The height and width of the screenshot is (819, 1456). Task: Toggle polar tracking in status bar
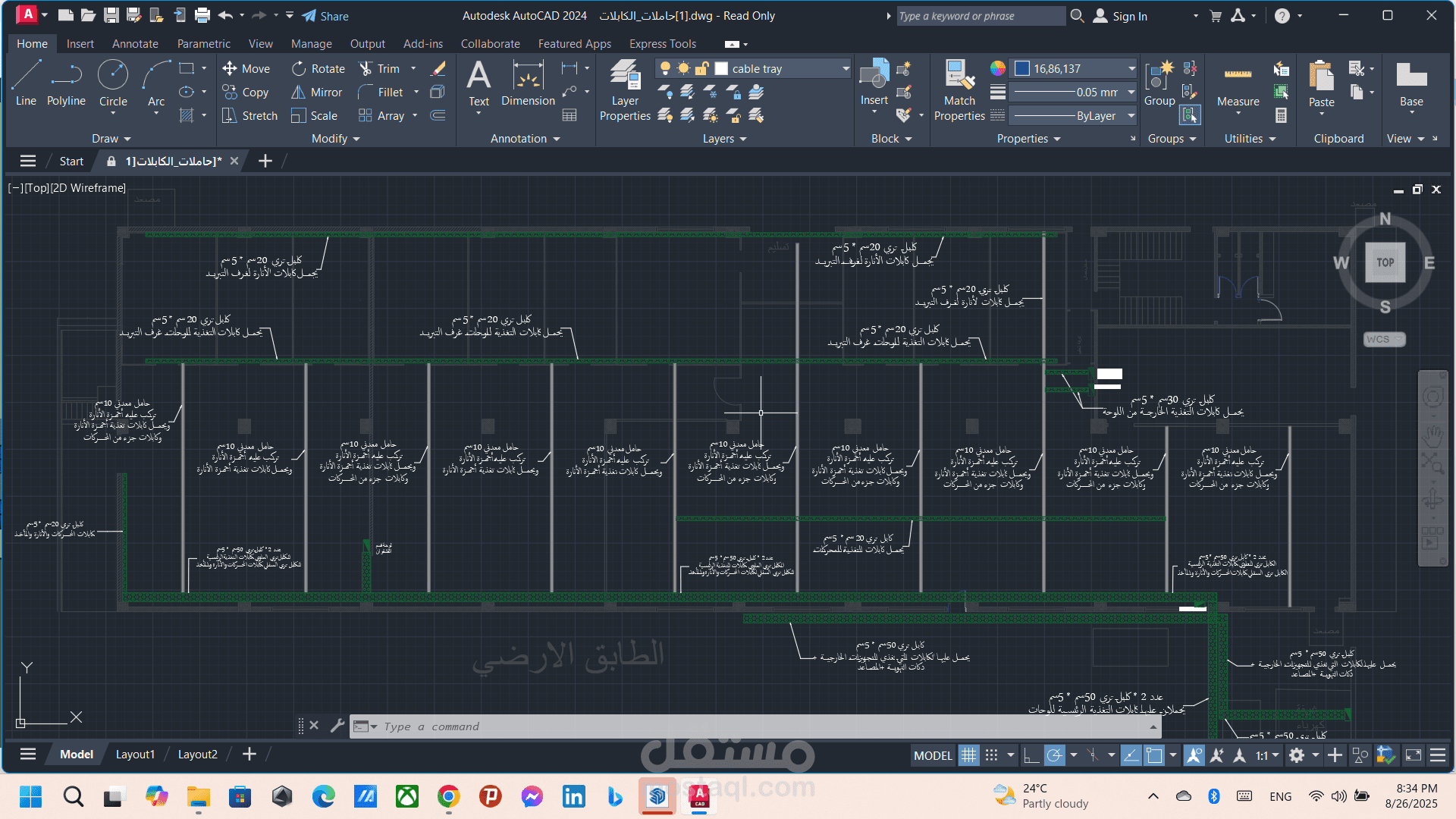point(1054,755)
